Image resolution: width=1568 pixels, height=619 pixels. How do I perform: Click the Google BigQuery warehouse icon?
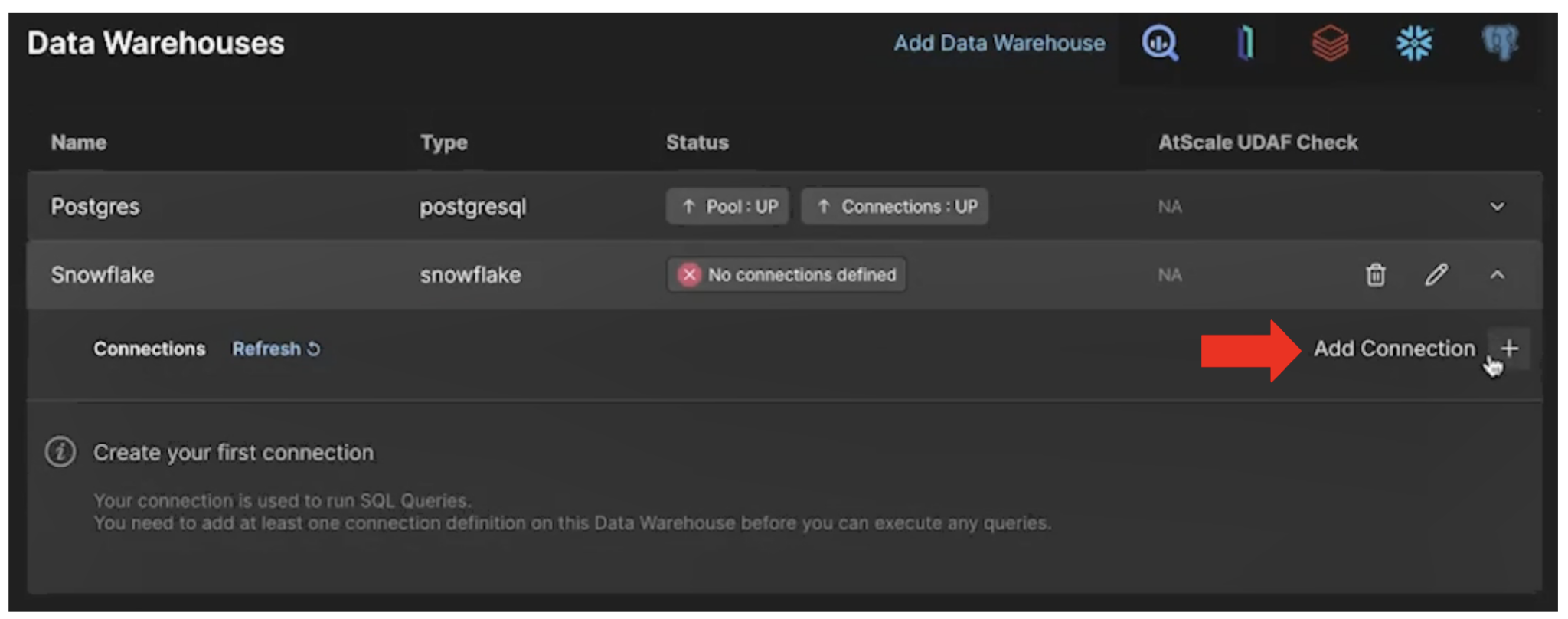(x=1160, y=43)
